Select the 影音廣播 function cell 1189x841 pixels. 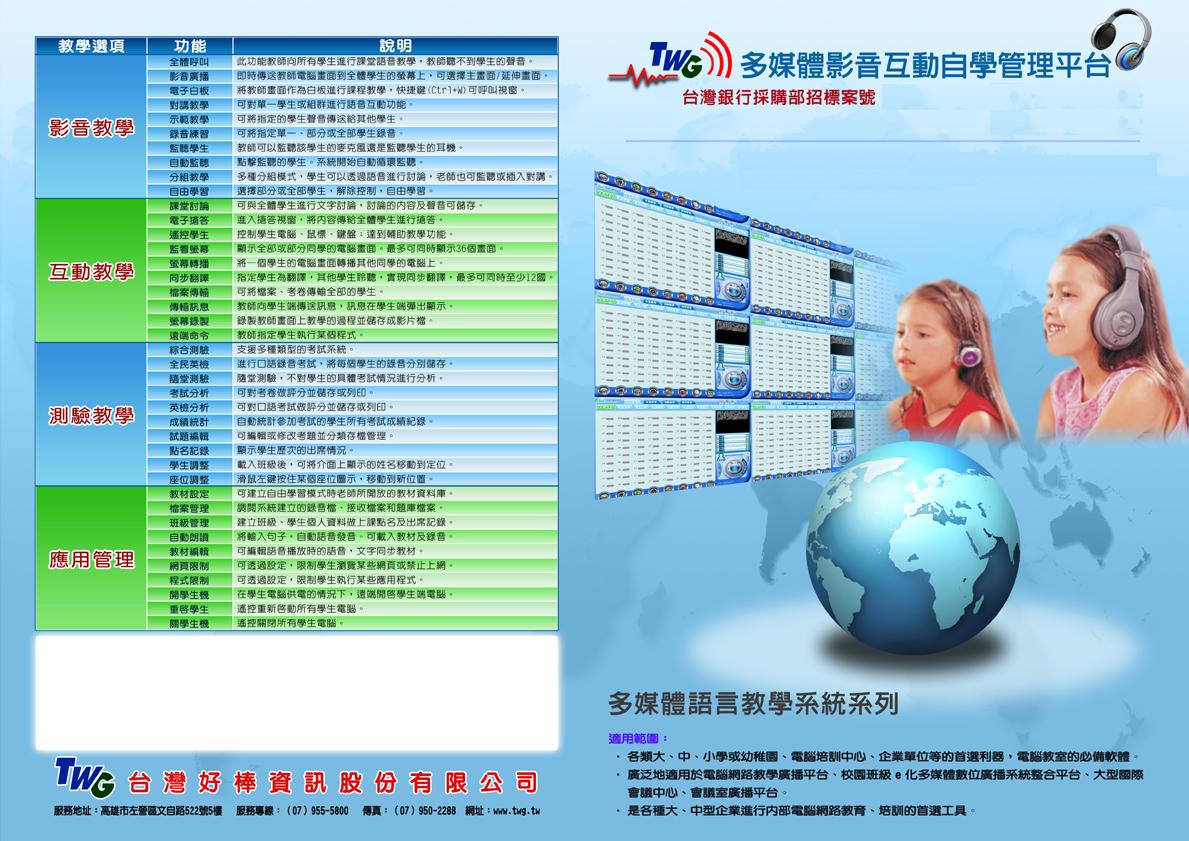tap(189, 76)
